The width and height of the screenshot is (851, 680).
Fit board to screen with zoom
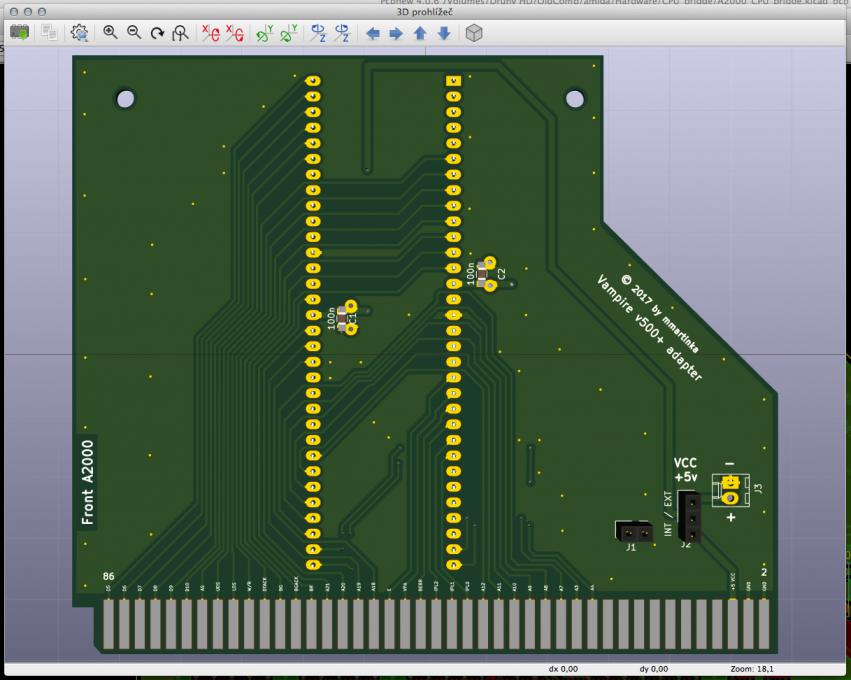click(x=179, y=33)
